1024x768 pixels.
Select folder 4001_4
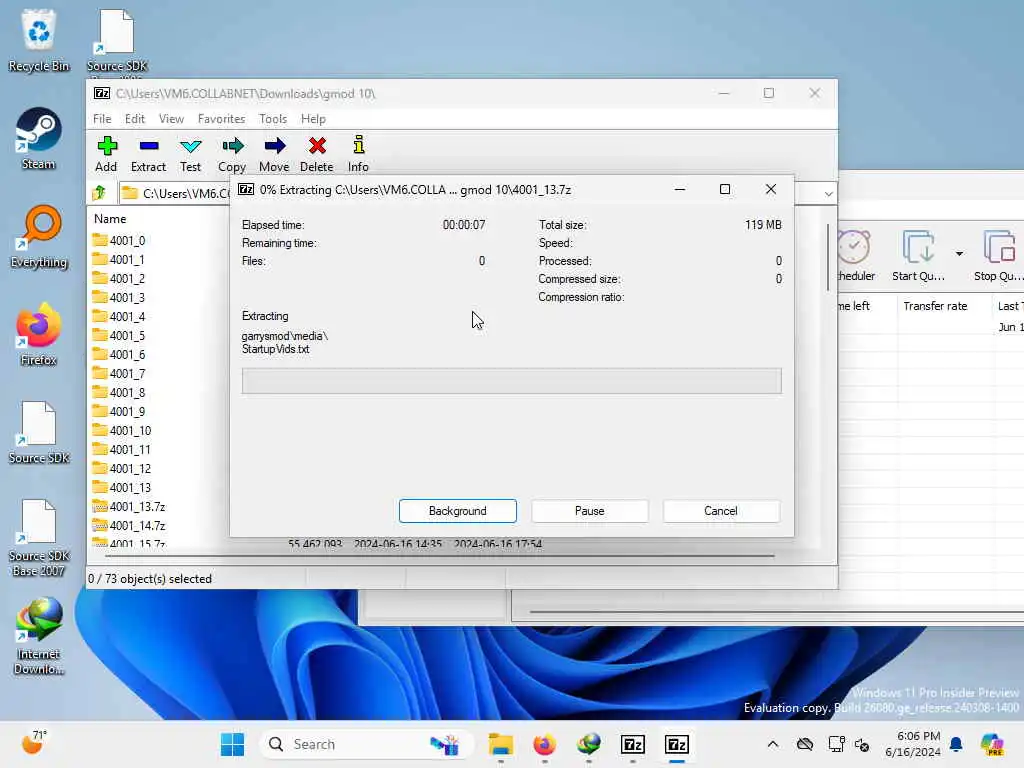pyautogui.click(x=119, y=316)
